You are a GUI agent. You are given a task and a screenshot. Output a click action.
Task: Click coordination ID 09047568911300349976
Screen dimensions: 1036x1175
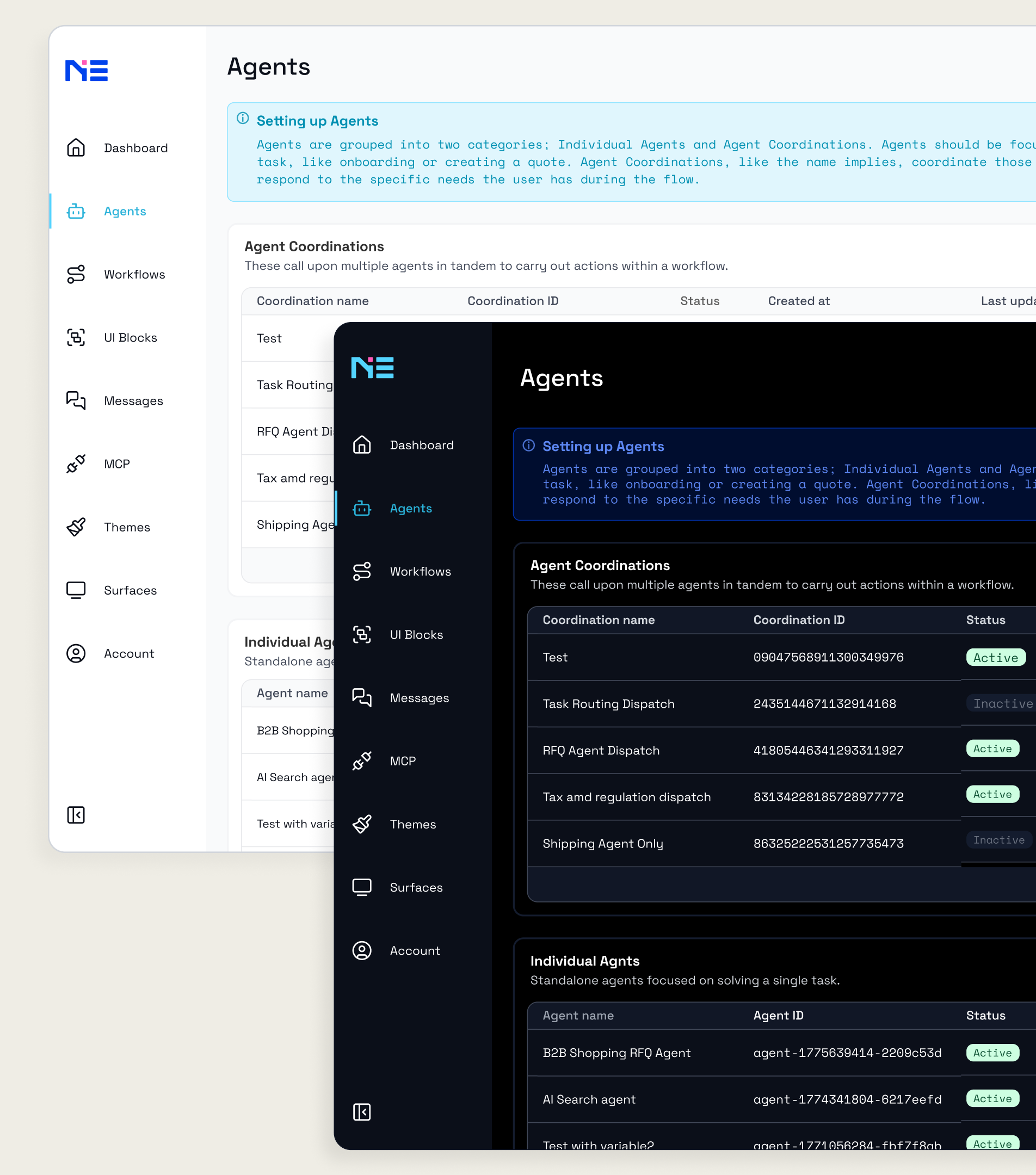click(828, 657)
